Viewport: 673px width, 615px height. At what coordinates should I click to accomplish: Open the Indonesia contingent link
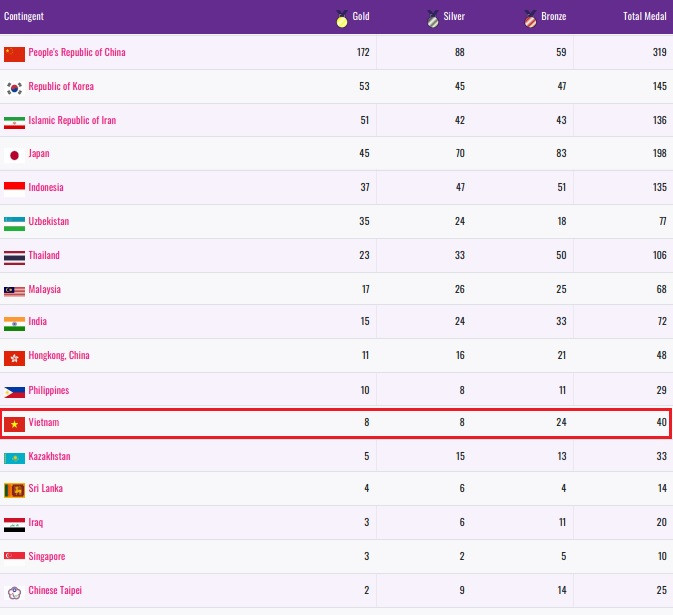coord(46,187)
